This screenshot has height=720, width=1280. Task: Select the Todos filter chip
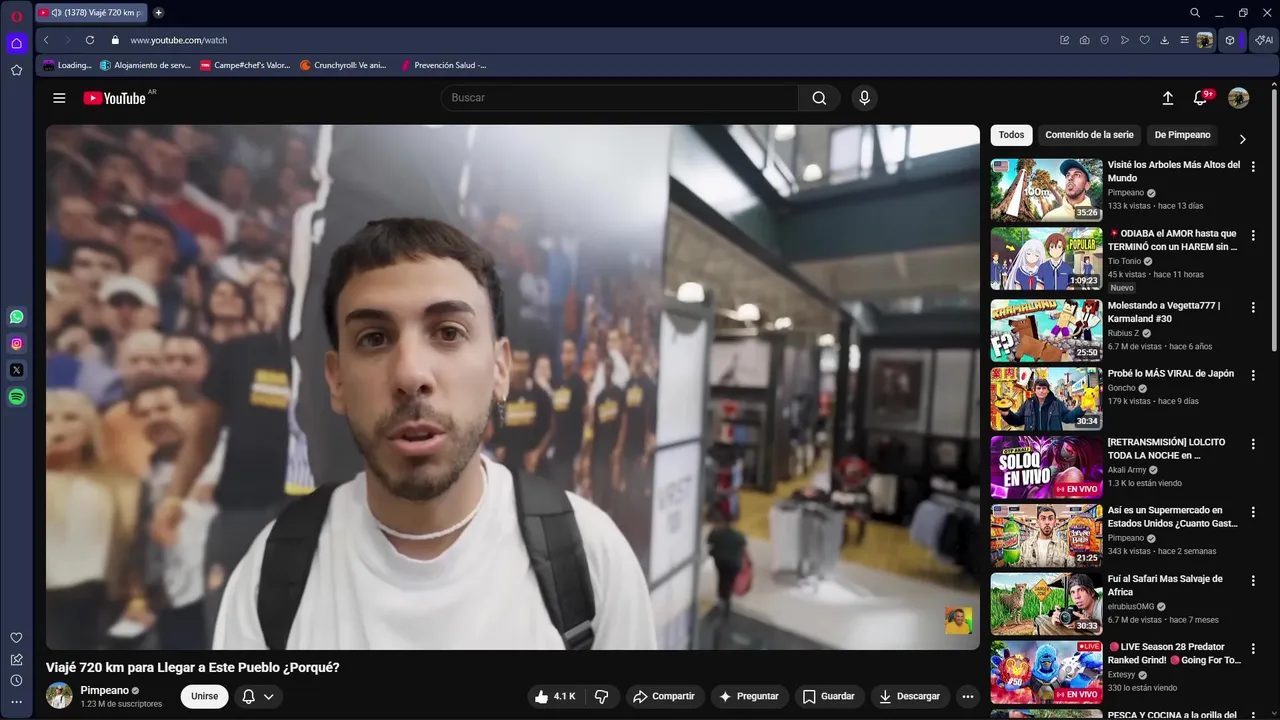[1011, 135]
